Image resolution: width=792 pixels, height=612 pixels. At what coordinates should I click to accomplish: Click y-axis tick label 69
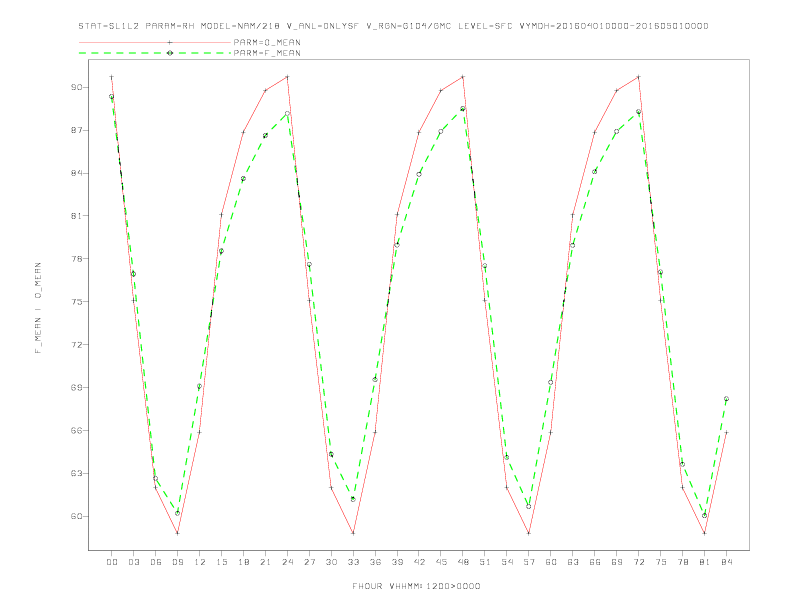click(77, 388)
